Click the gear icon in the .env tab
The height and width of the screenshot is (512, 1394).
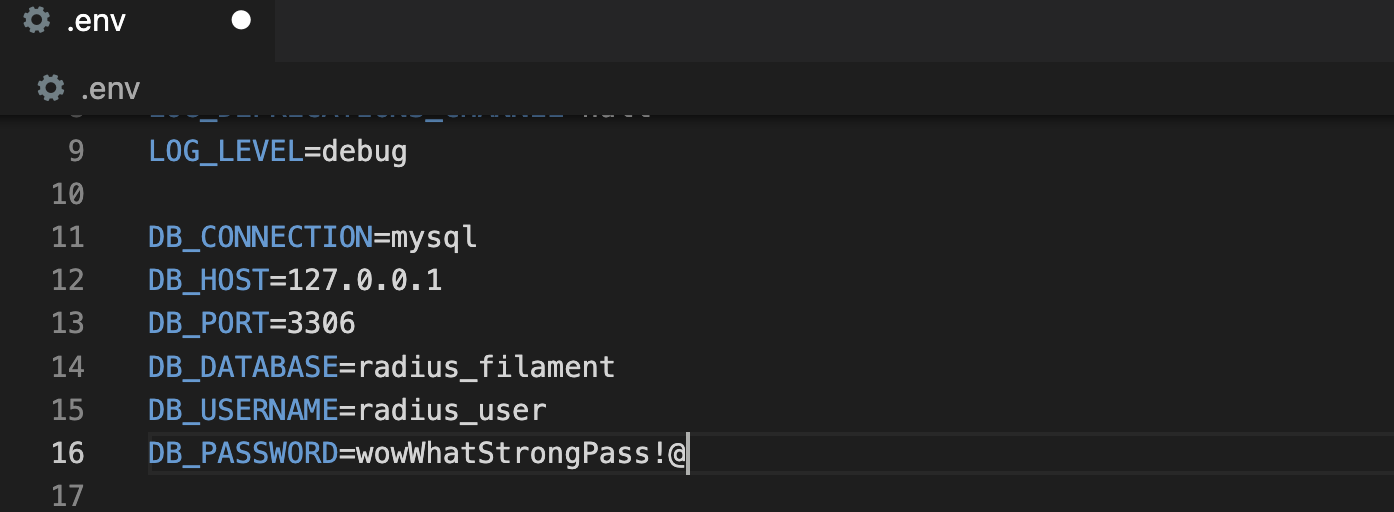pos(36,20)
